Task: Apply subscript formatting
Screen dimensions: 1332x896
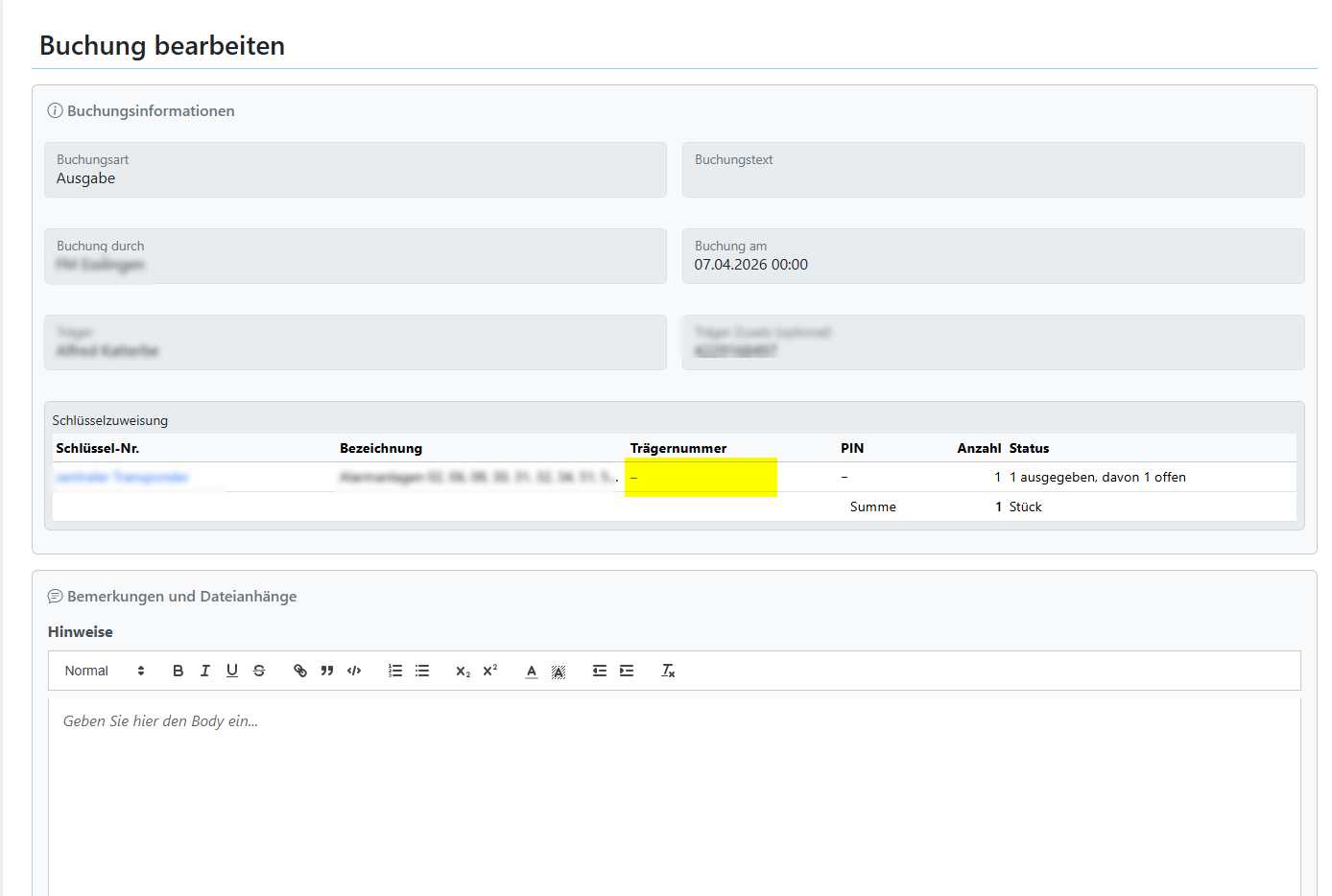Action: point(464,671)
